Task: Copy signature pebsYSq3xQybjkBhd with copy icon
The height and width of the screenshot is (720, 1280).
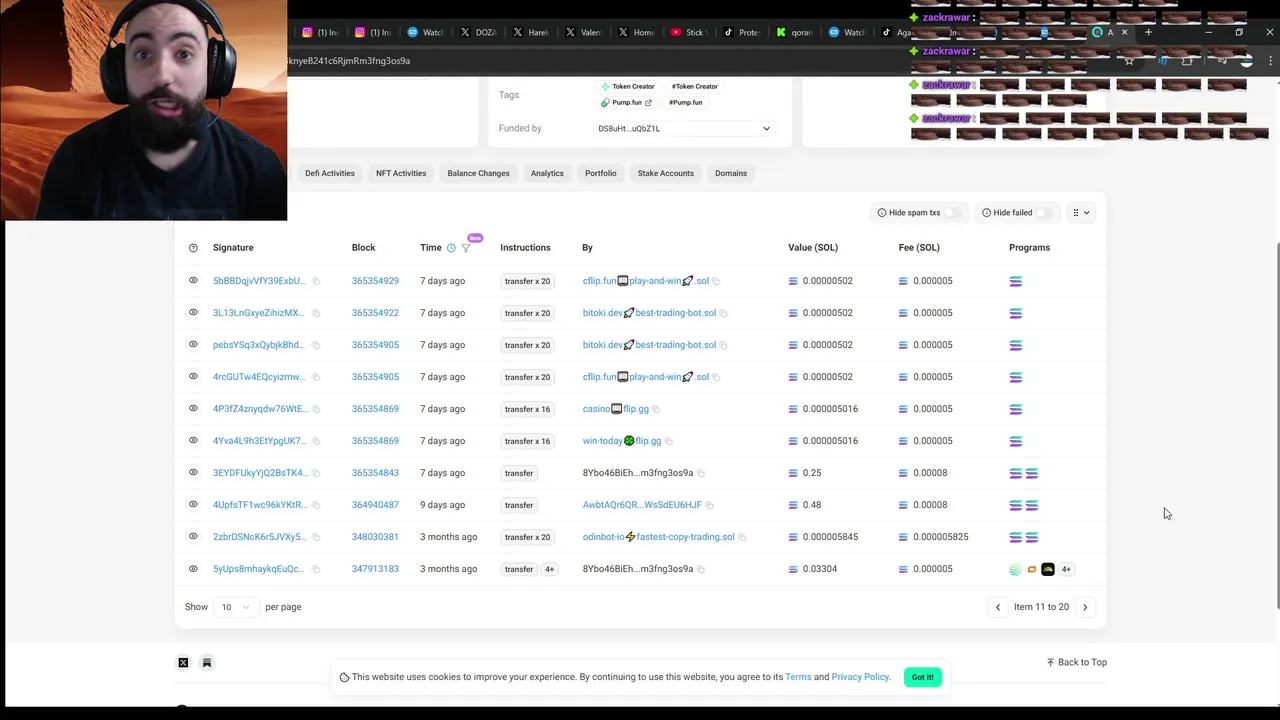Action: click(x=316, y=345)
